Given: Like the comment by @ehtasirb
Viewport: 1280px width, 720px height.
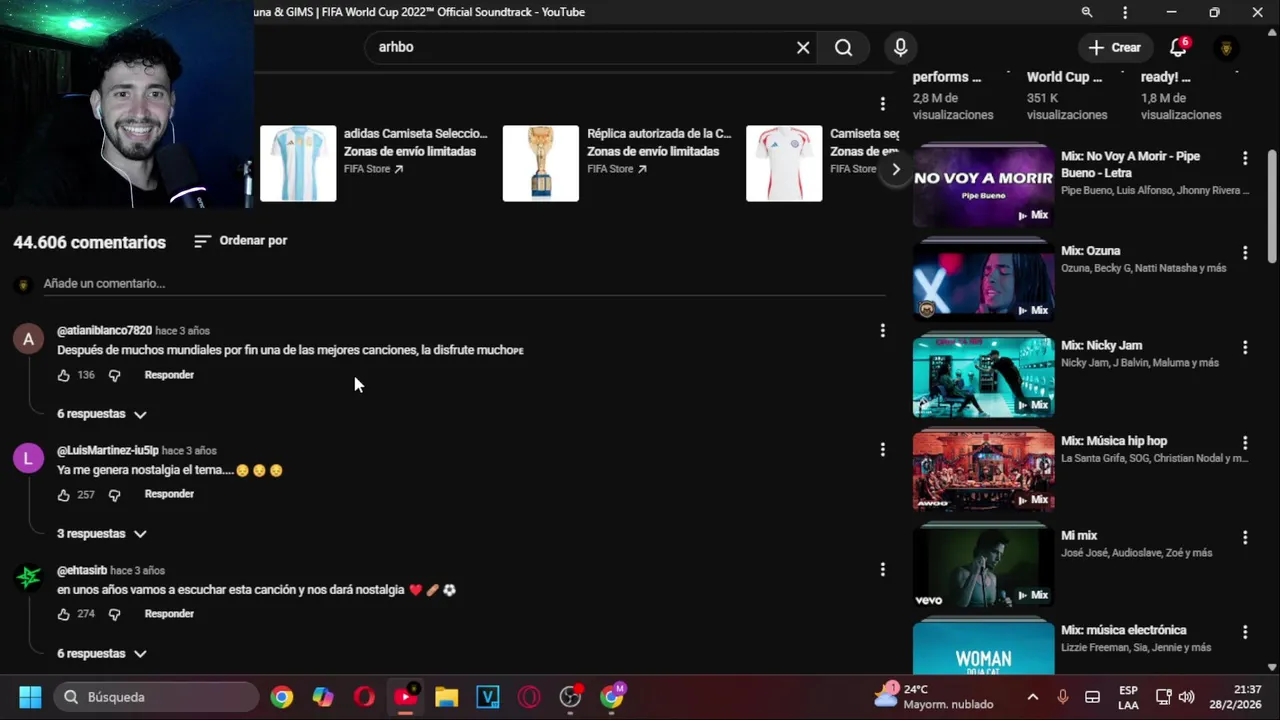Looking at the screenshot, I should click(64, 614).
